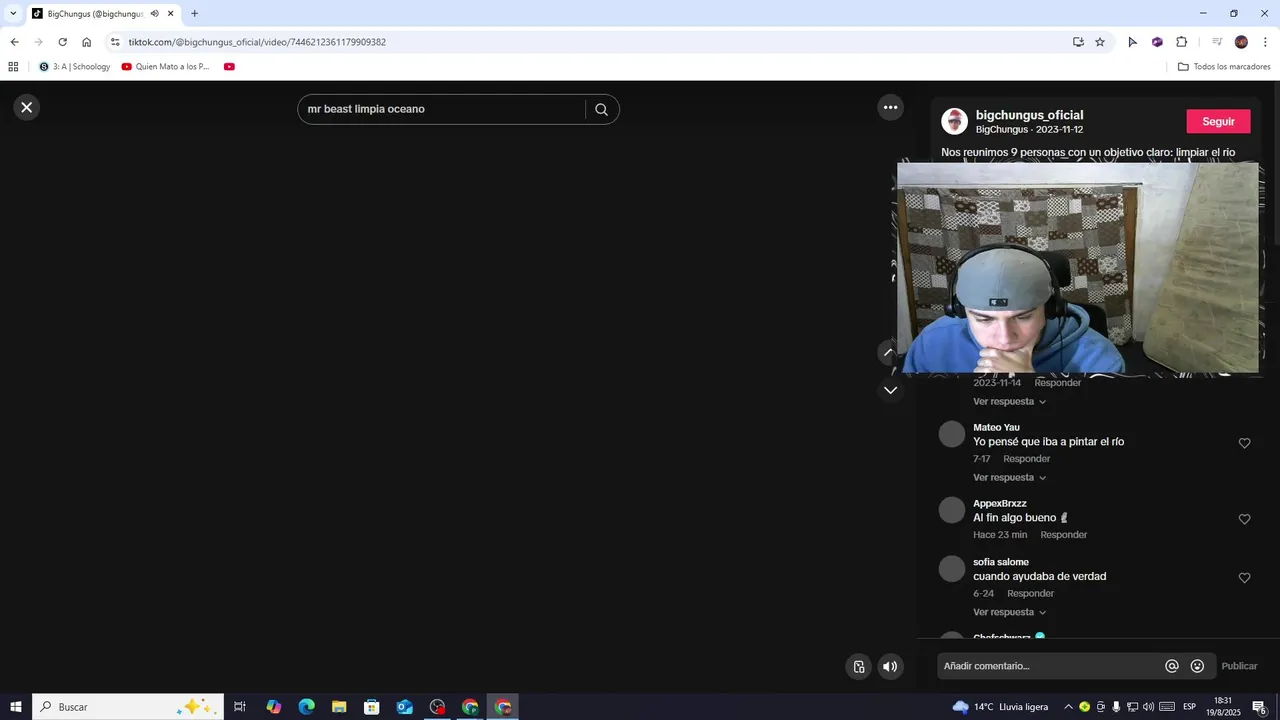The width and height of the screenshot is (1280, 720).
Task: Like Mateo Yau's comment
Action: [1244, 443]
